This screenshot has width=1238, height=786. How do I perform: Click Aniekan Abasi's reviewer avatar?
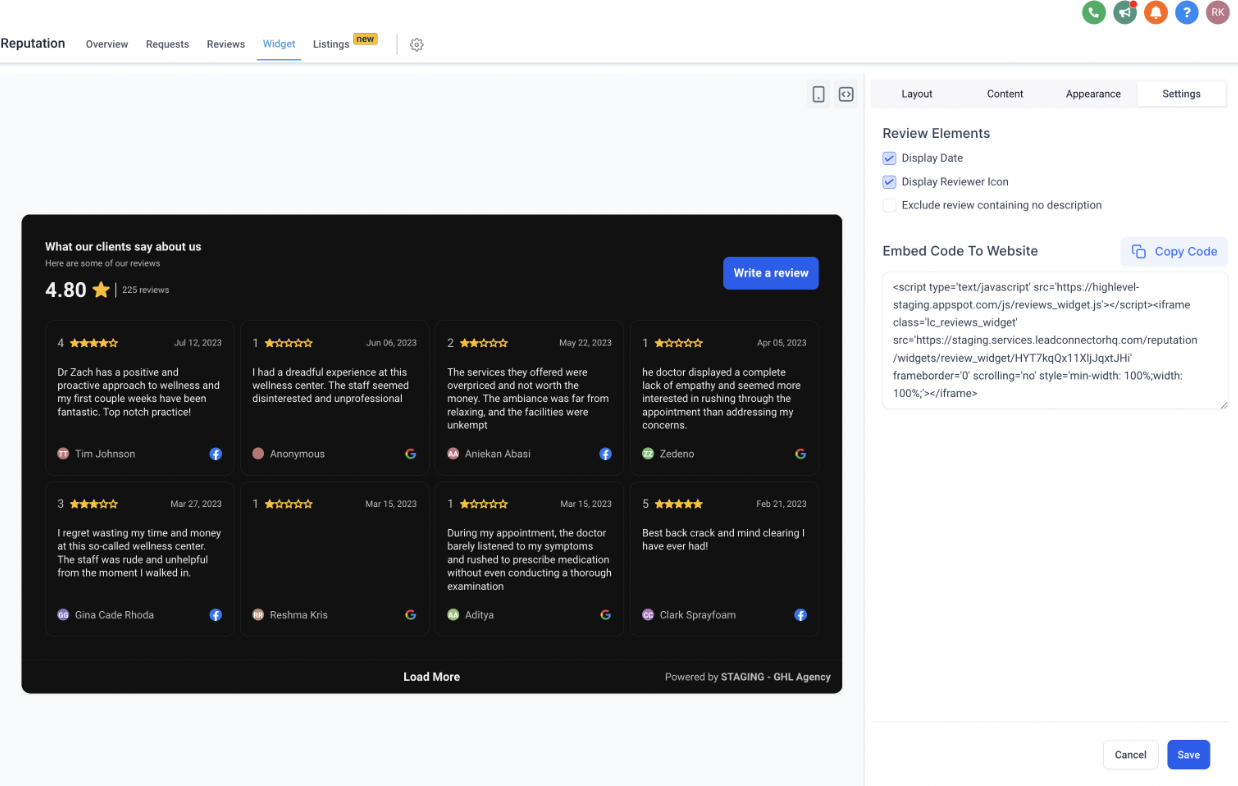[453, 454]
